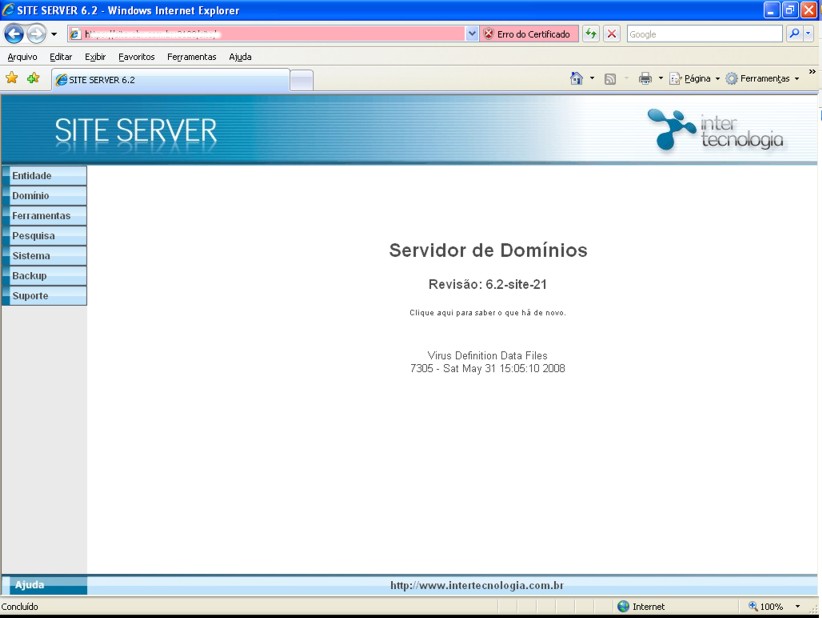This screenshot has height=618, width=822.
Task: Open a new blank tab
Action: pos(301,80)
